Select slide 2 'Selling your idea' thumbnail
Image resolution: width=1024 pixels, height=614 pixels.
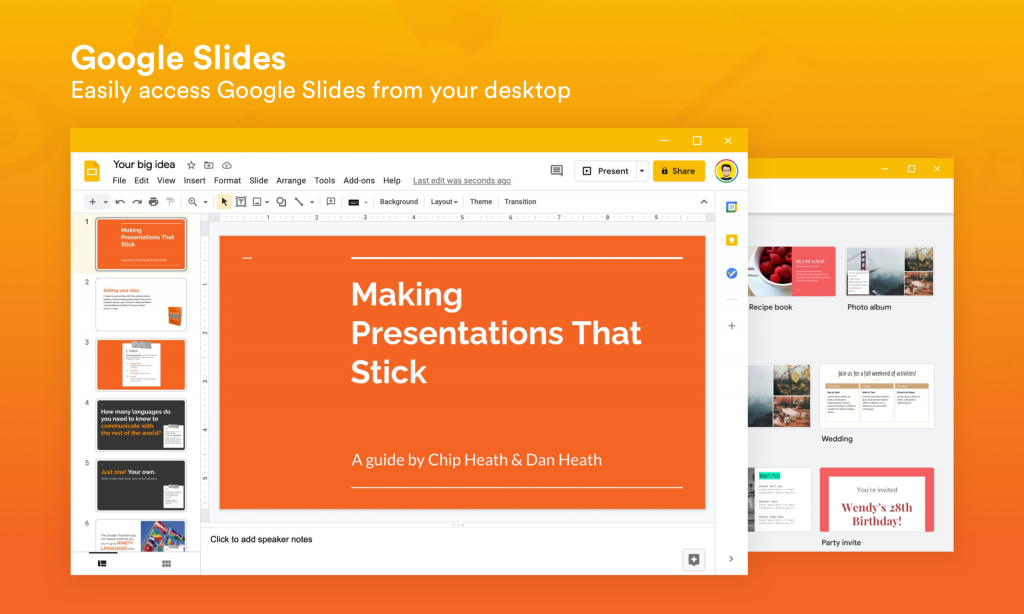141,304
